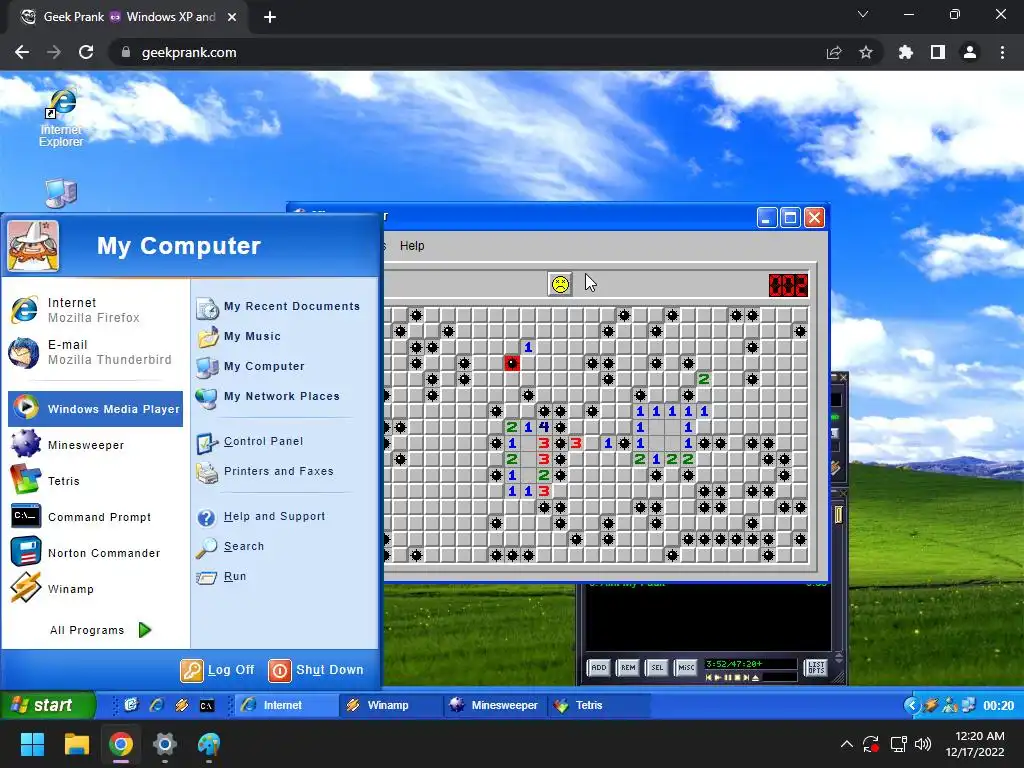Open Help and Support

(x=261, y=517)
